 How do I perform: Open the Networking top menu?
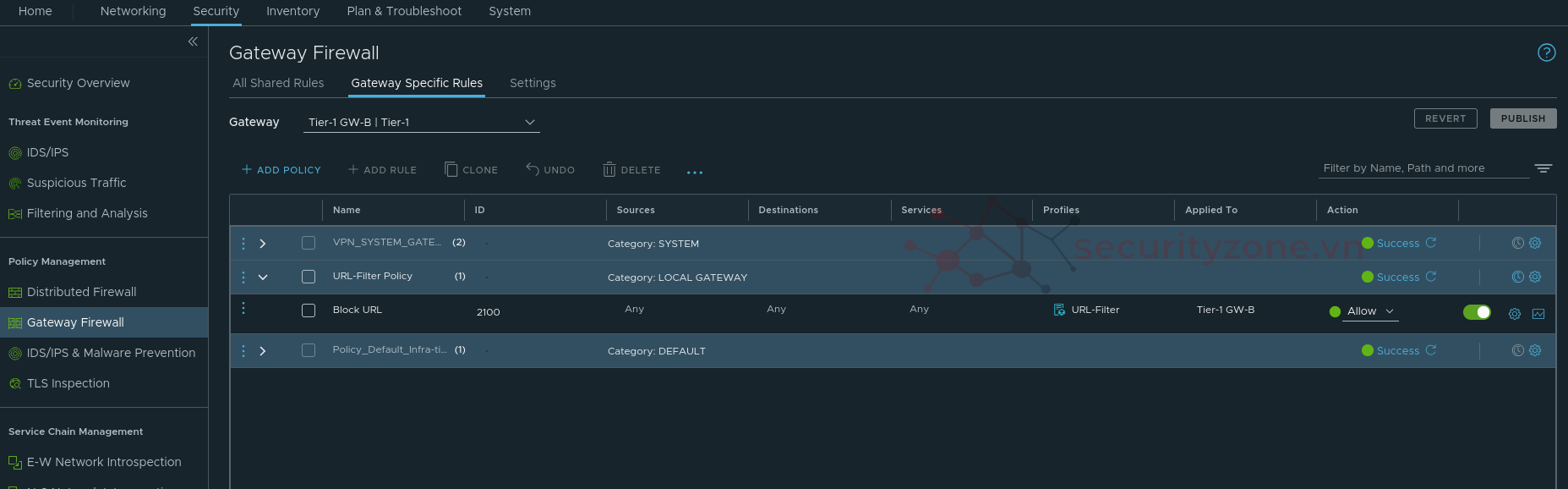click(133, 11)
